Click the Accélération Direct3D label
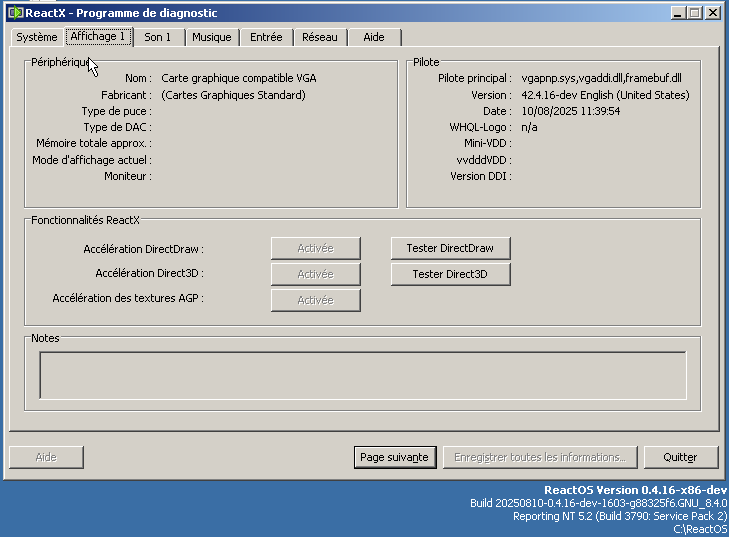 (150, 273)
